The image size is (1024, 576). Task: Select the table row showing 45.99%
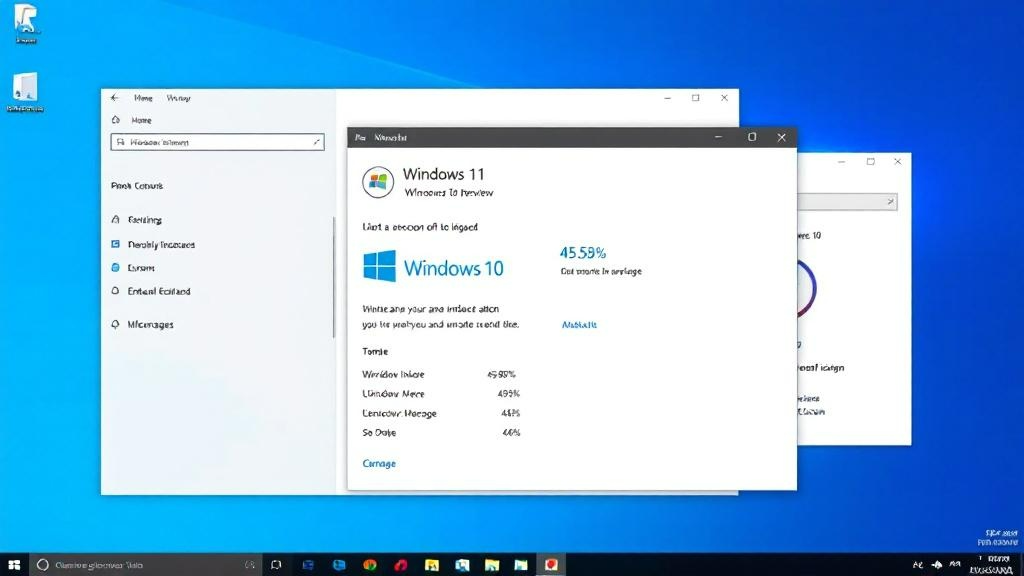pos(441,374)
